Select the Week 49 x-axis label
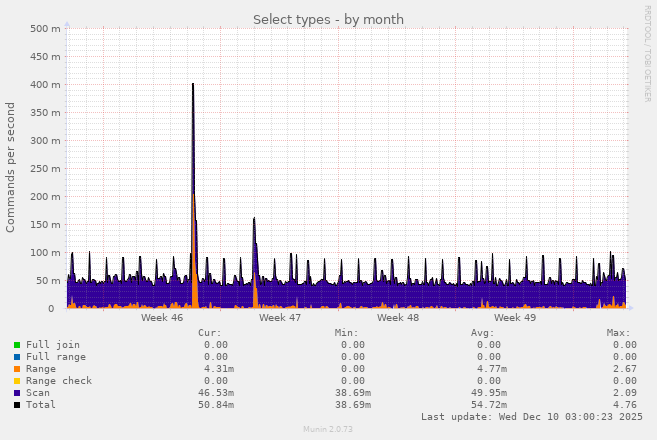657x440 pixels. coord(515,318)
